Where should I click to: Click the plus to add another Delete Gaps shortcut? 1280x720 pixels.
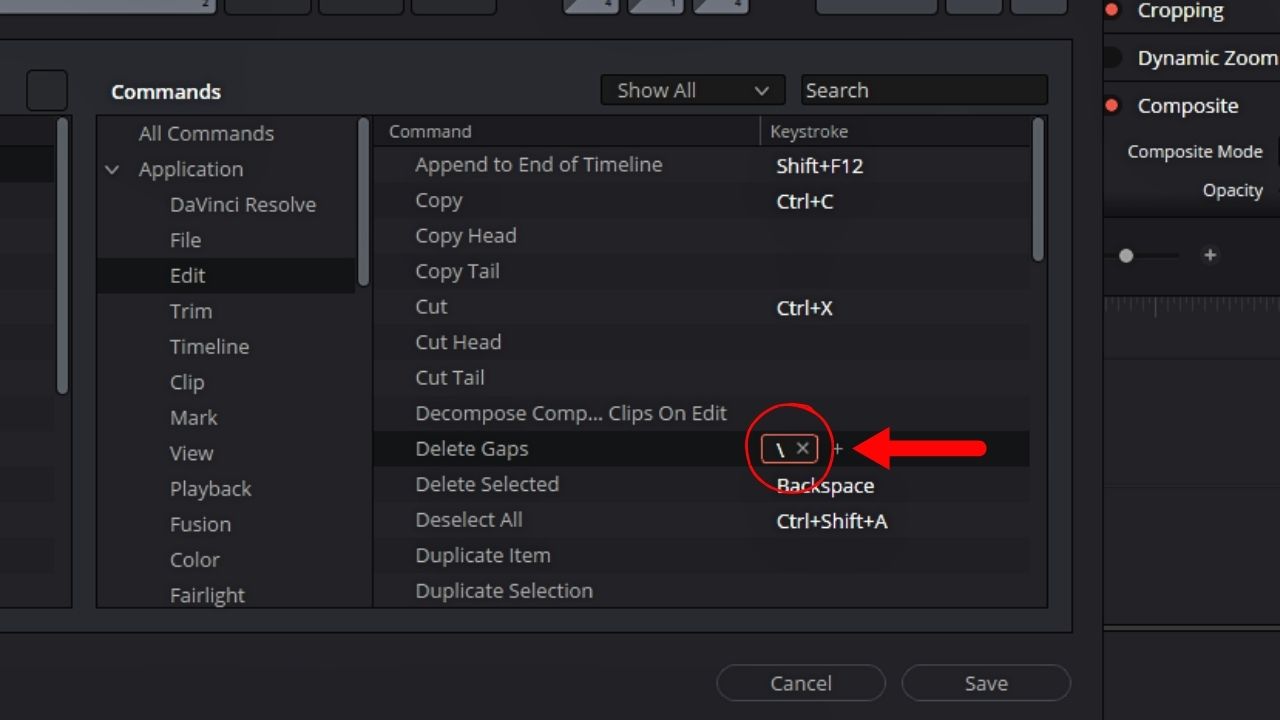point(837,449)
